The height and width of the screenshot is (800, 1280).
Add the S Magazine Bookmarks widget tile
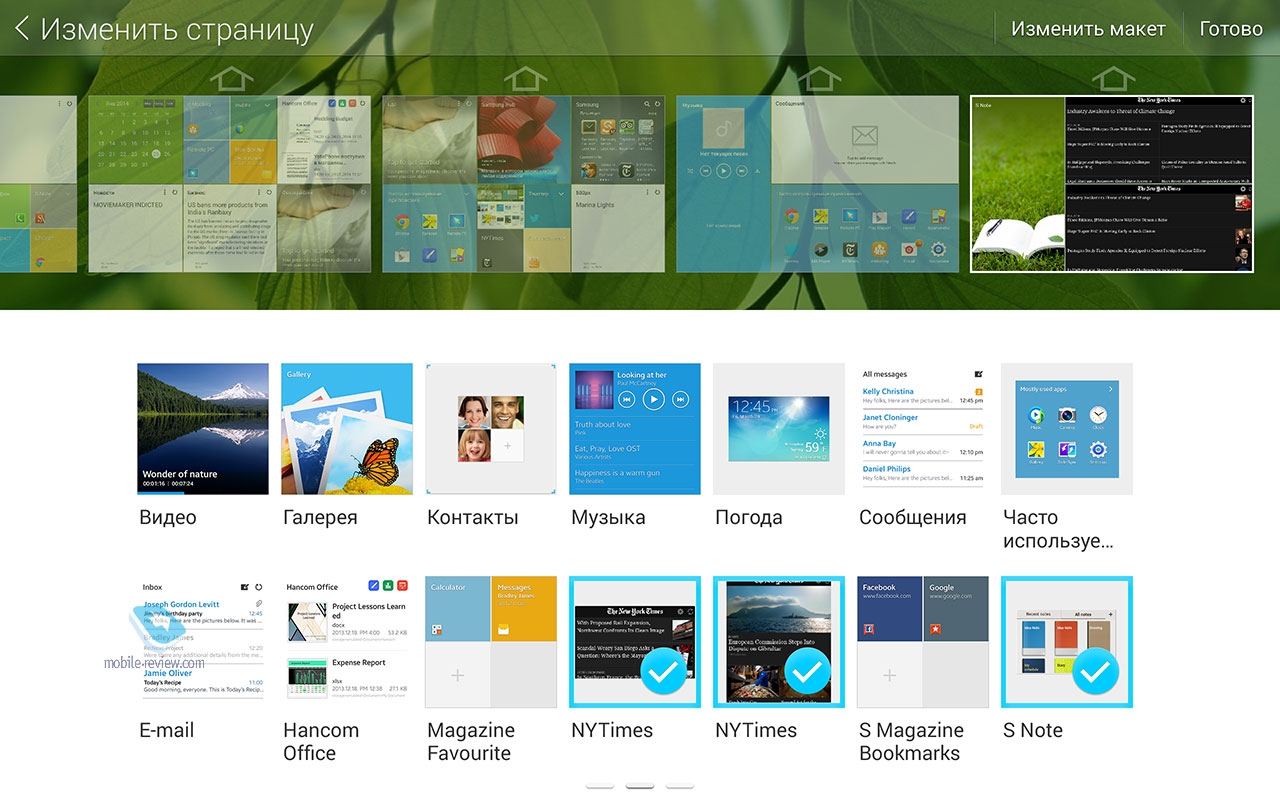923,642
